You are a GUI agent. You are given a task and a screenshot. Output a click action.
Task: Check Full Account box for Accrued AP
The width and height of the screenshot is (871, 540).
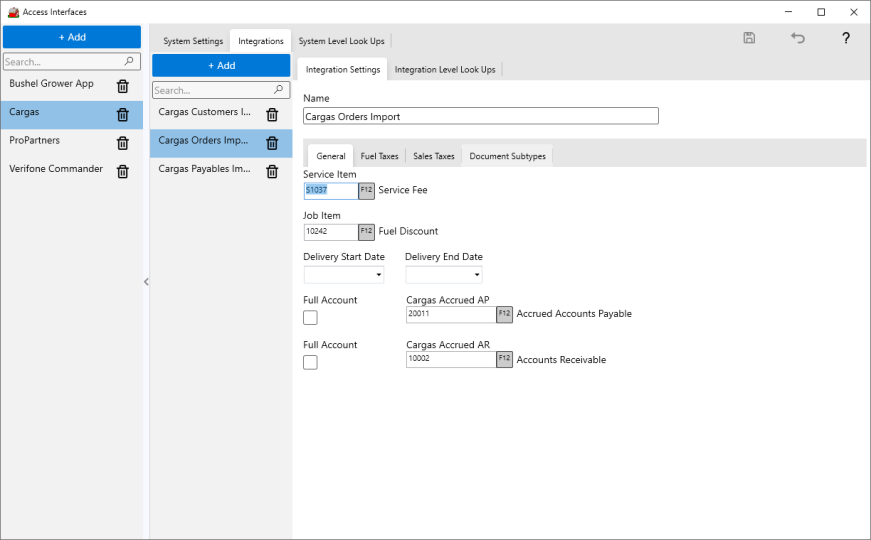pos(310,317)
